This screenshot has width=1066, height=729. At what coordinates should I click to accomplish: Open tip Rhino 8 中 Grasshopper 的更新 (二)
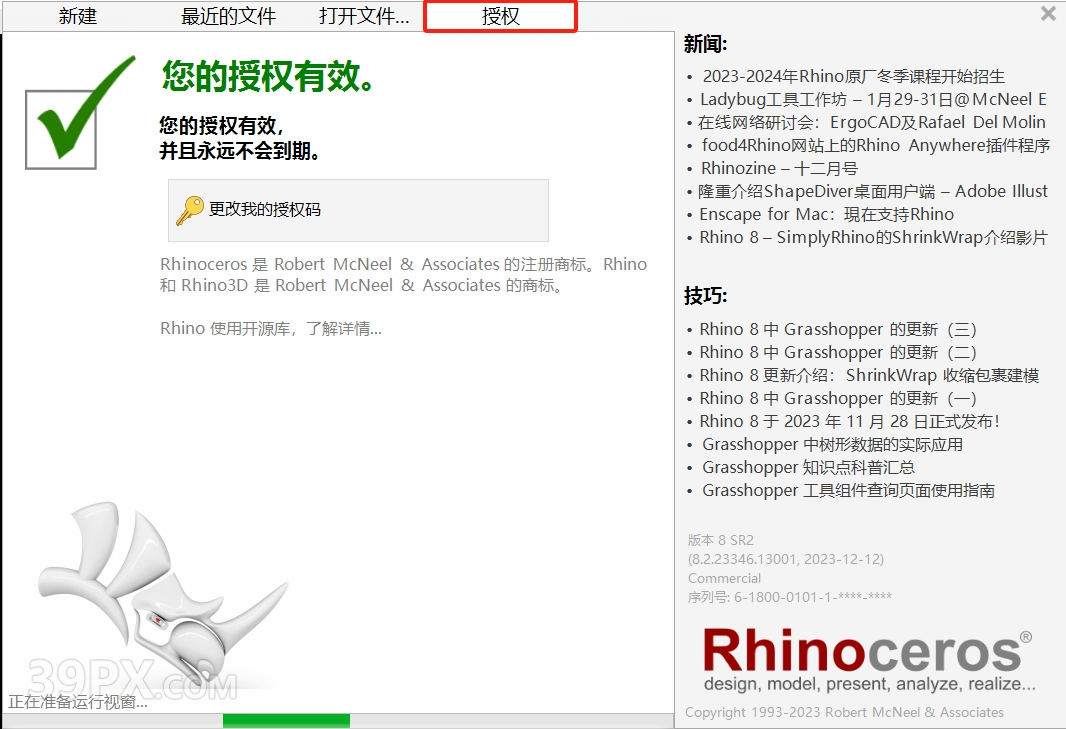(838, 353)
